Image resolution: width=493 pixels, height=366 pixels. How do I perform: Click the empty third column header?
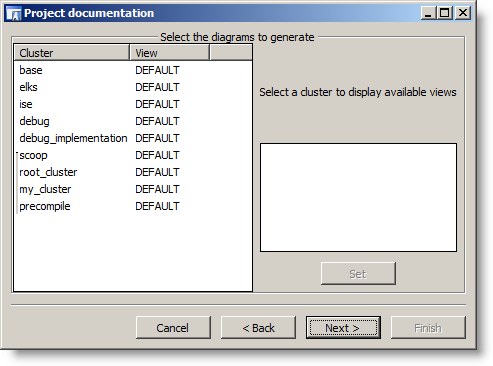231,53
